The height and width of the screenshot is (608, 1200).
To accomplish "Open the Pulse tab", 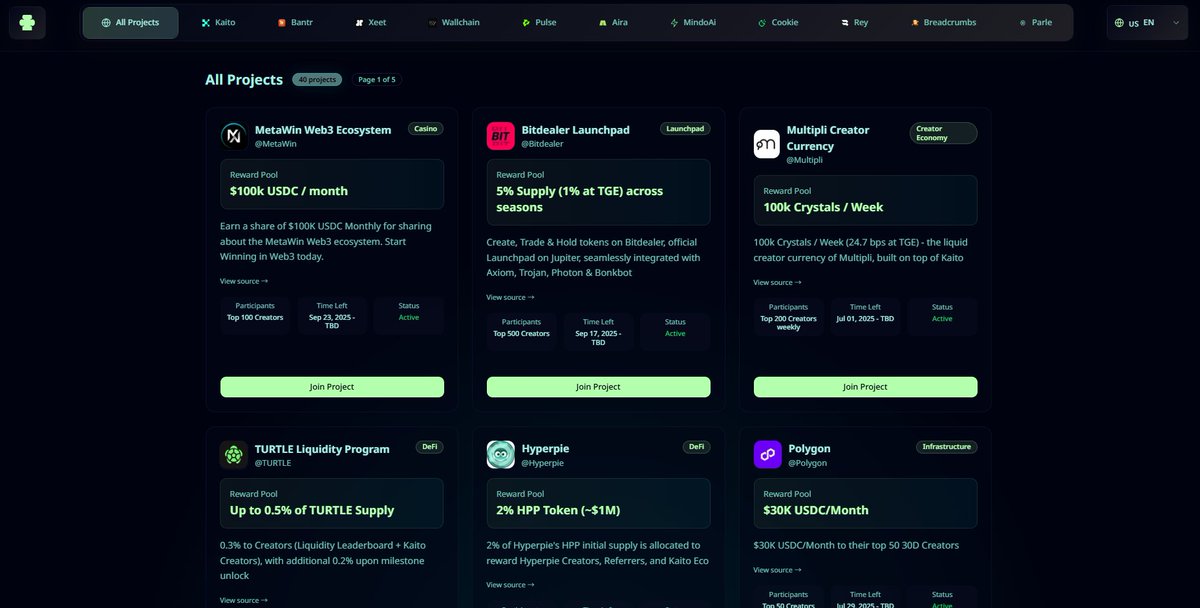I will coord(540,22).
